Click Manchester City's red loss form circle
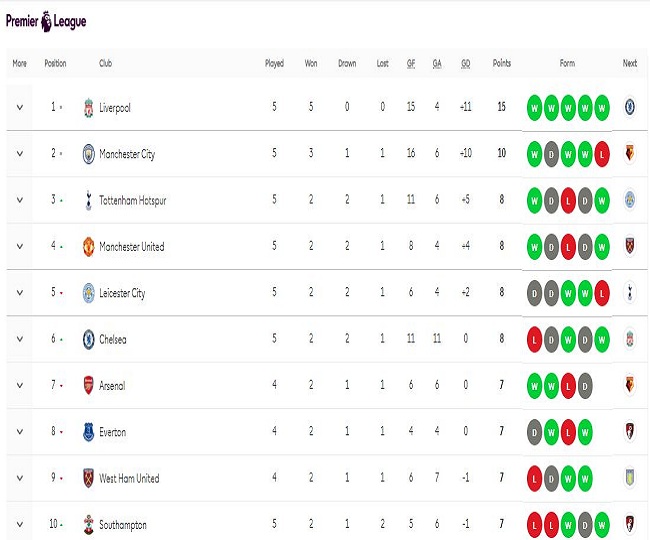650x540 pixels. 600,154
